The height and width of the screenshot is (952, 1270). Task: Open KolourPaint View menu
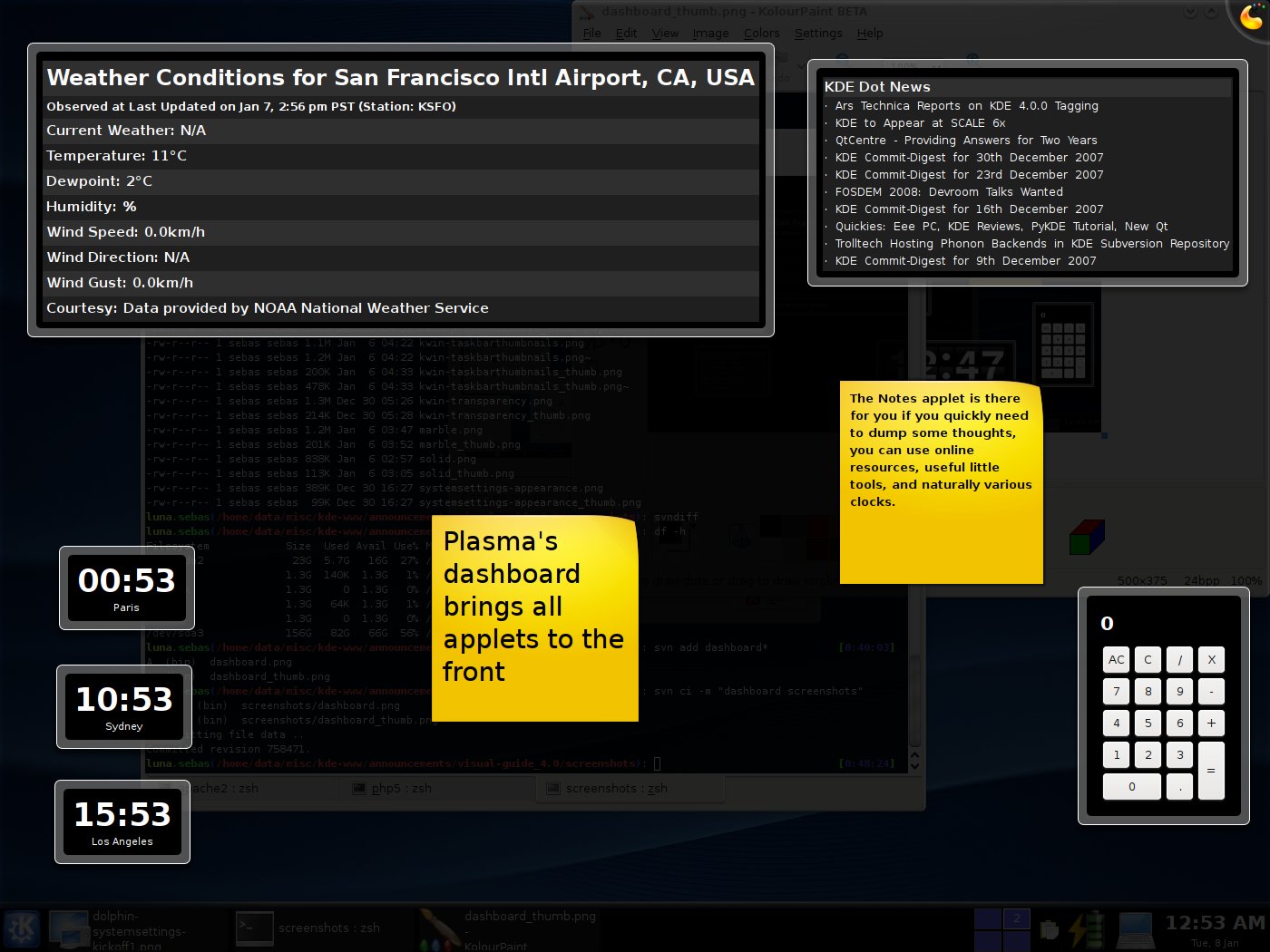tap(665, 34)
